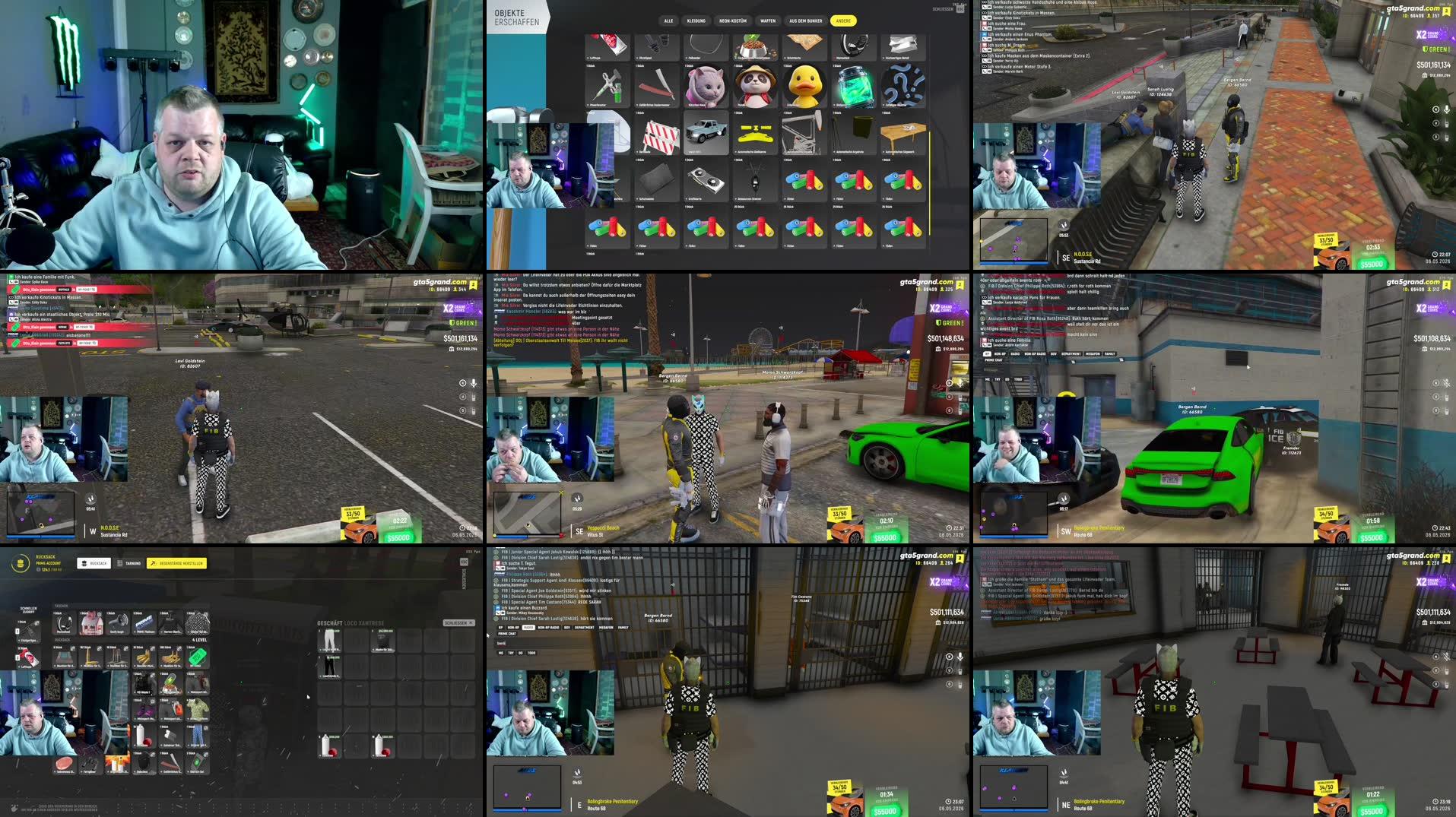Pick the graphics card item
Image resolution: width=1456 pixels, height=817 pixels.
pos(706,182)
